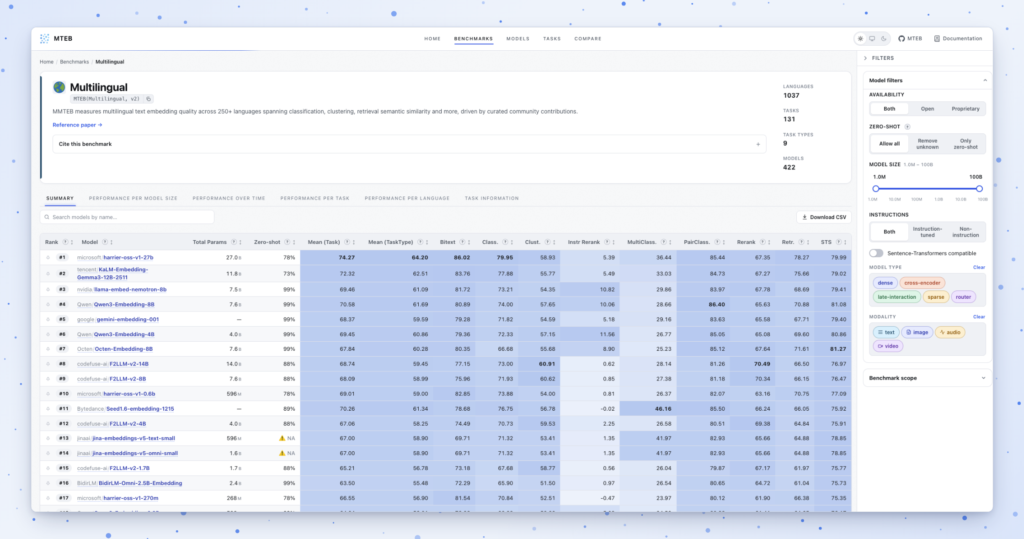This screenshot has height=539, width=1024.
Task: Switch to light theme sun icon
Action: click(x=860, y=39)
